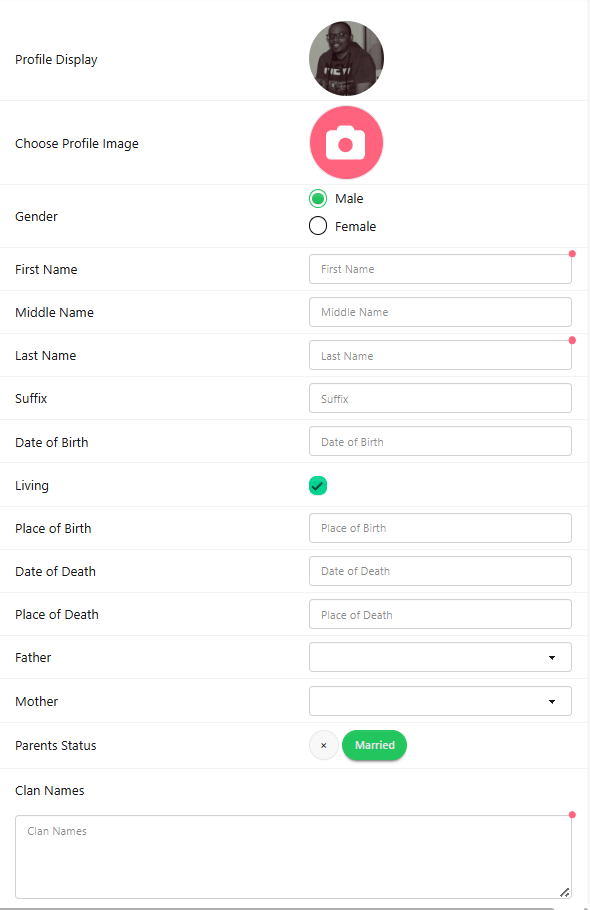
Task: Open the Date of Death field
Action: pos(440,571)
